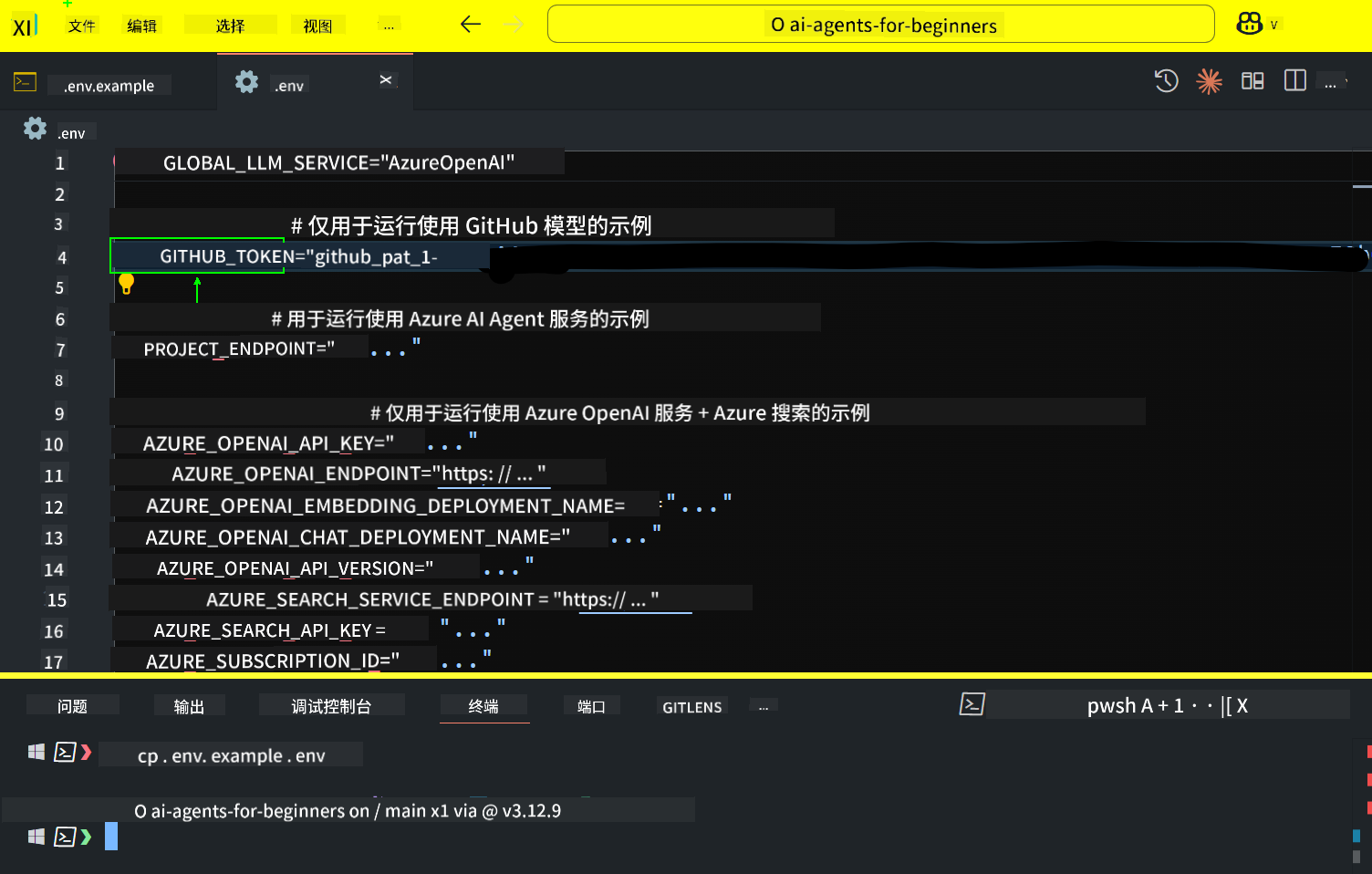The width and height of the screenshot is (1372, 874).
Task: Open the diff changes view icon
Action: point(1252,81)
